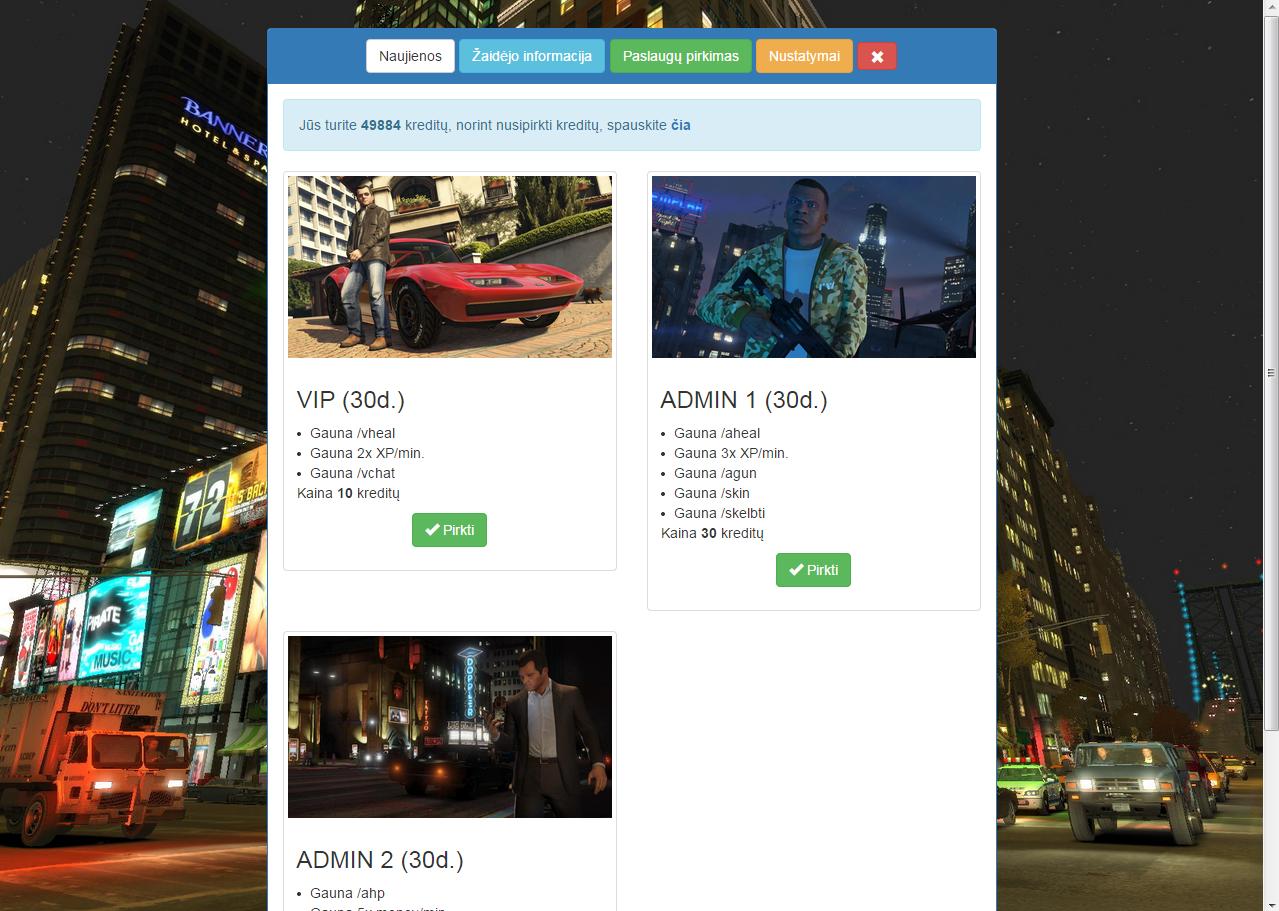Viewport: 1279px width, 911px height.
Task: Close the panel with the red X button
Action: 877,56
